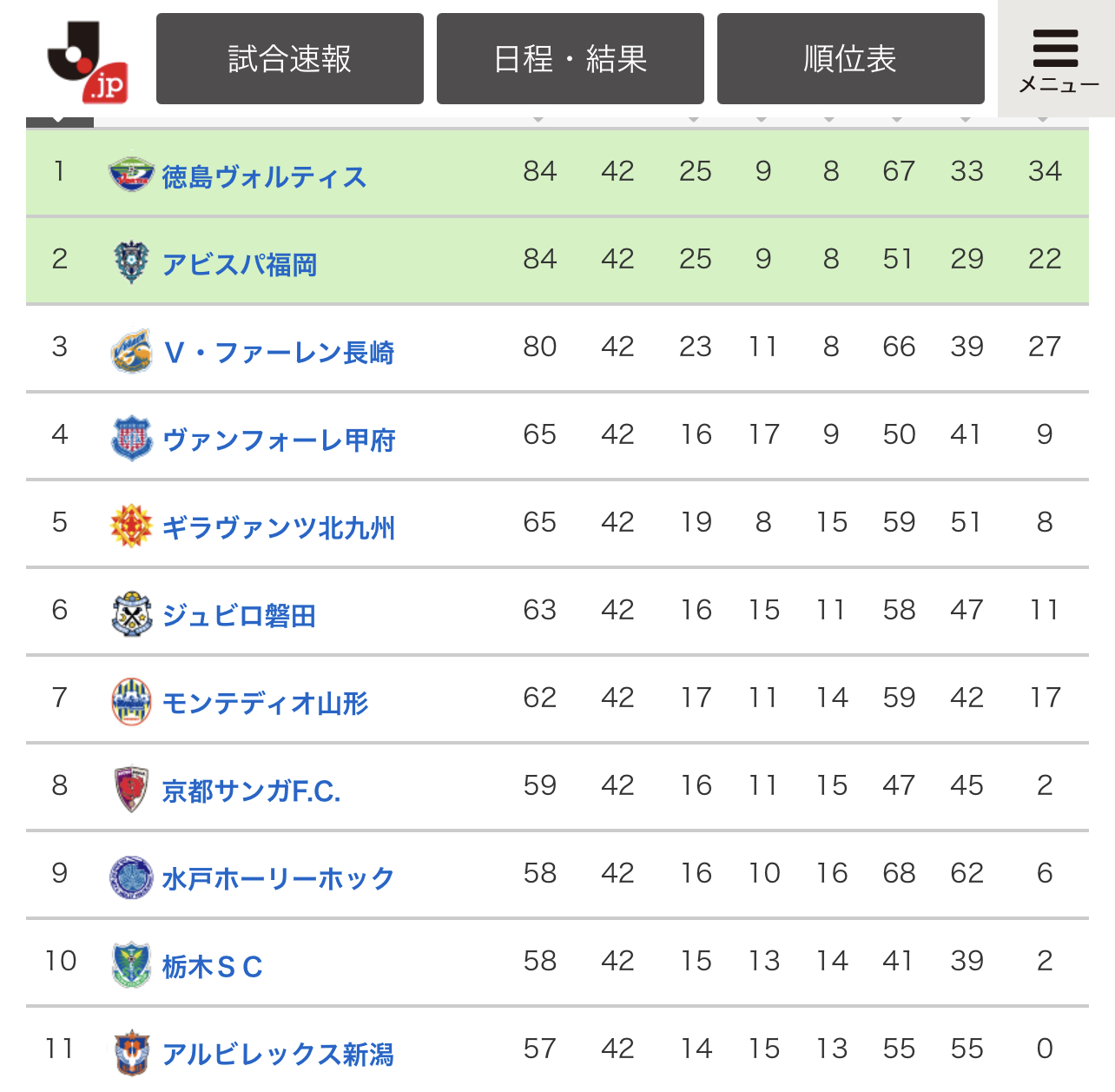Open the アルビレックス新潟 team link

[x=278, y=1054]
